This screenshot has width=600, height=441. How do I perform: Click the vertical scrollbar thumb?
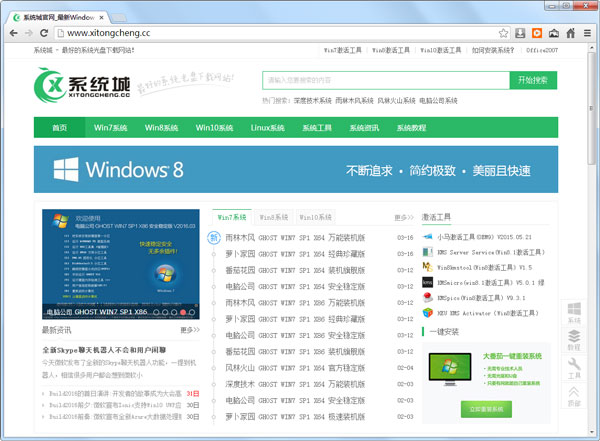[592, 109]
